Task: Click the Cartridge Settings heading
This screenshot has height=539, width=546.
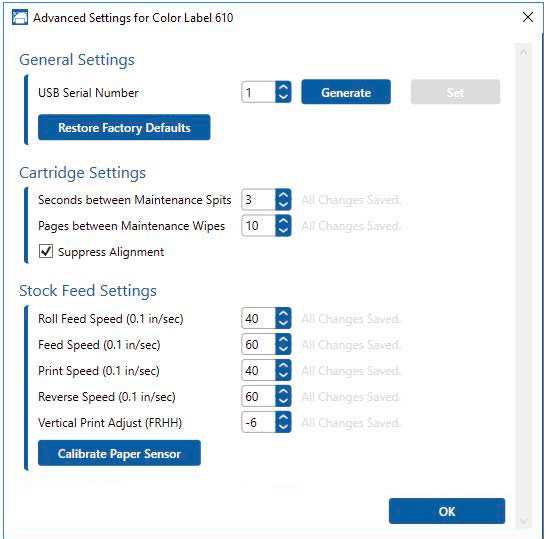Action: point(83,173)
